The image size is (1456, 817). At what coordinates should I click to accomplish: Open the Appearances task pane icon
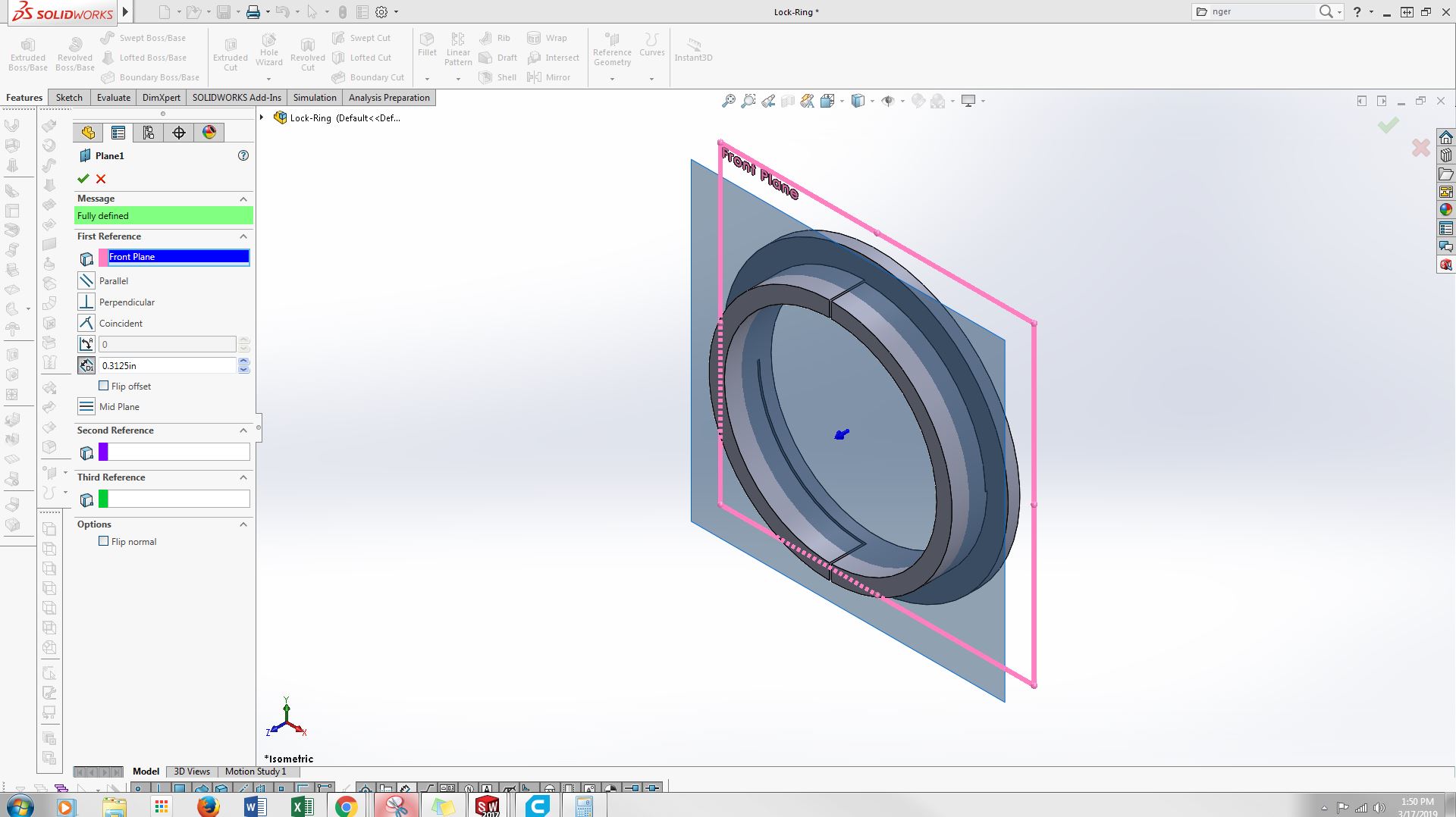point(1446,210)
